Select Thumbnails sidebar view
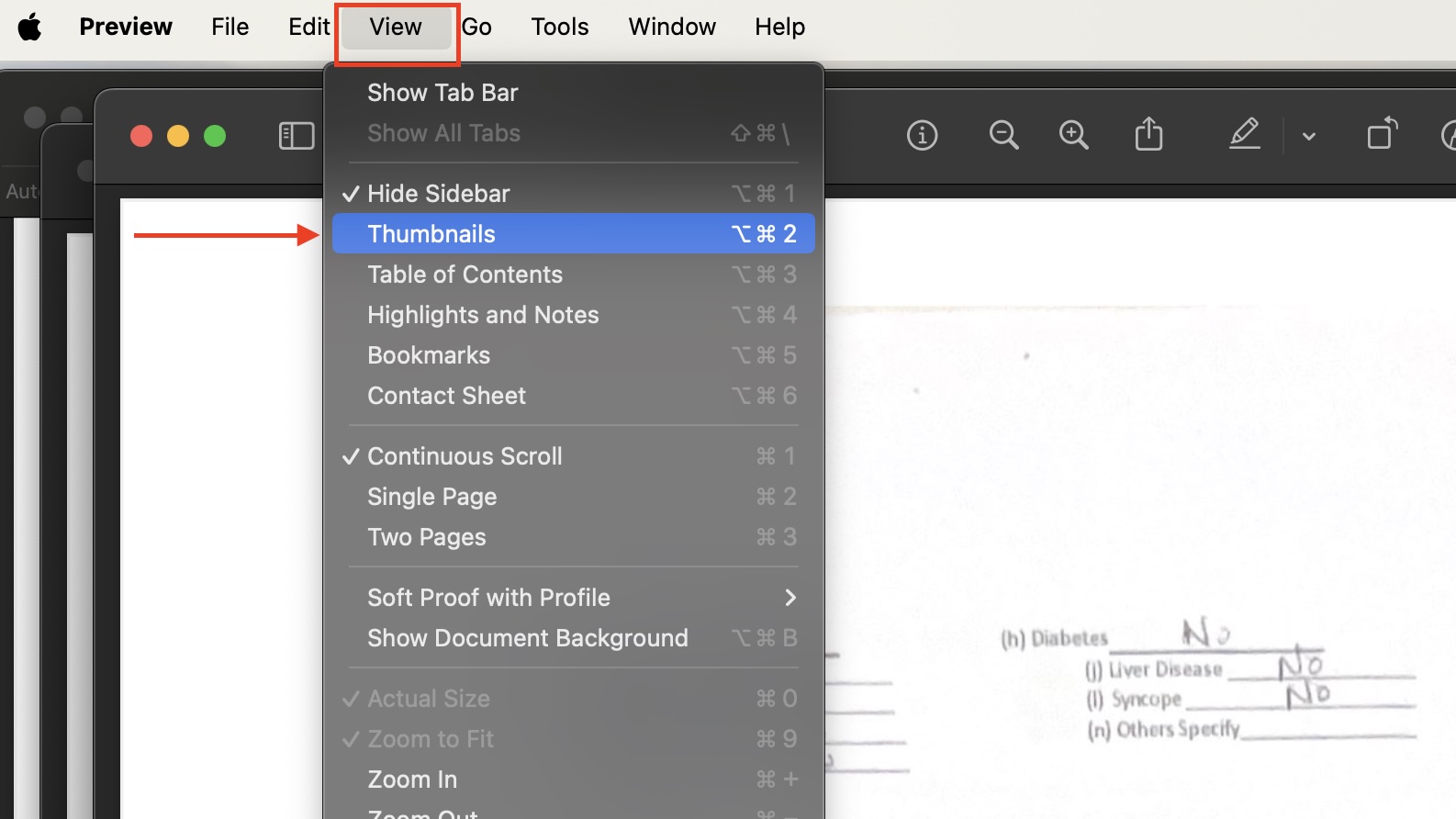Image resolution: width=1456 pixels, height=819 pixels. [573, 234]
